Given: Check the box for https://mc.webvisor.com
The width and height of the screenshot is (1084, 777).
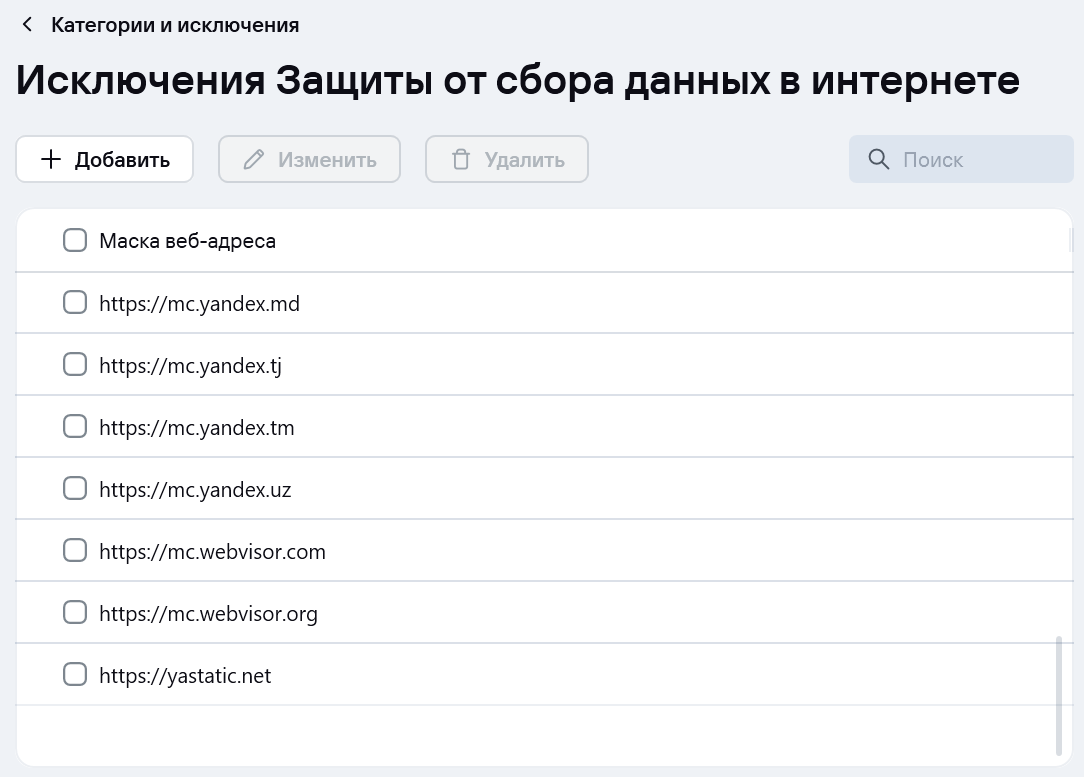Looking at the screenshot, I should pyautogui.click(x=75, y=550).
